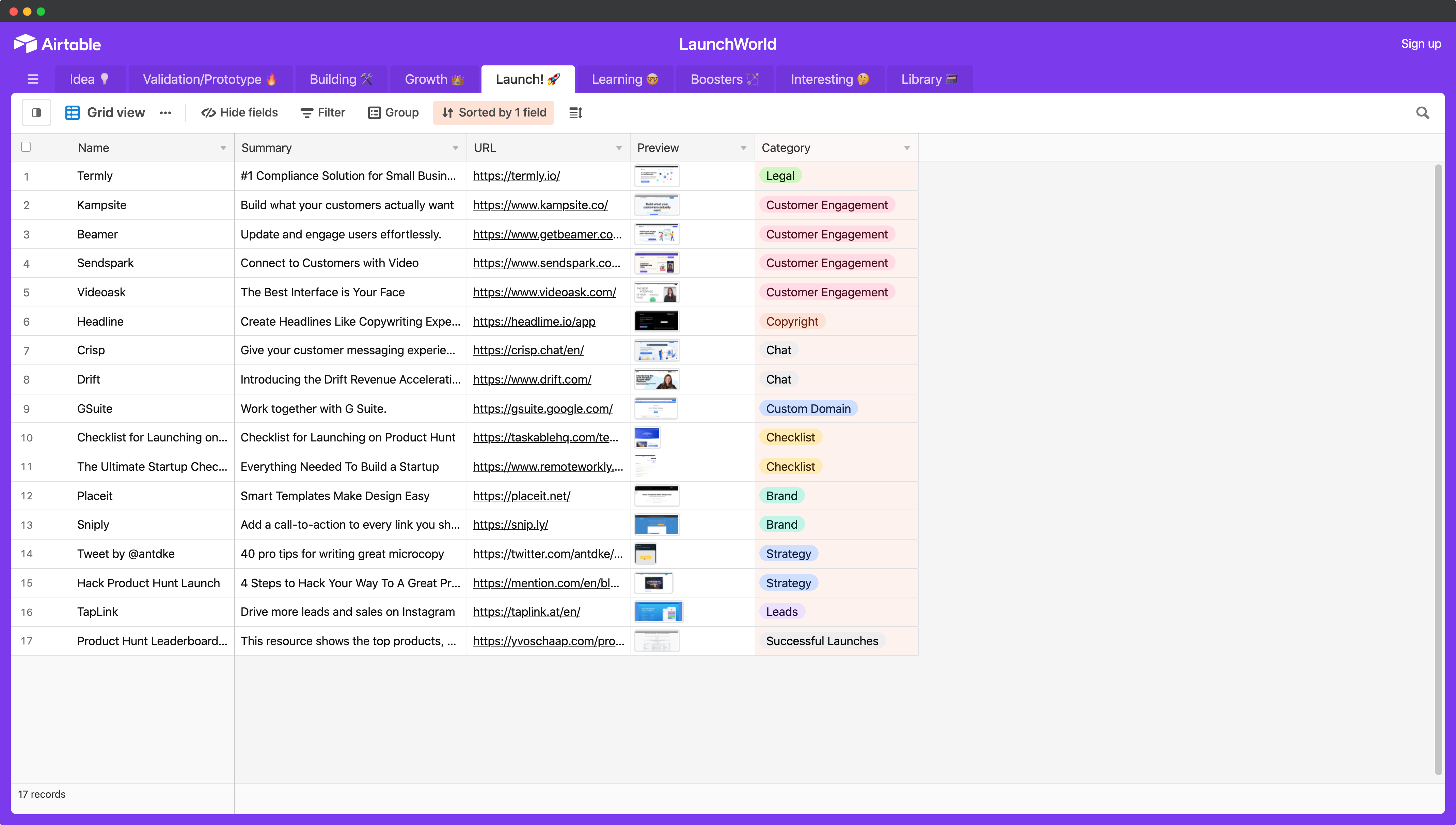Expand the Category column dropdown arrow
Image resolution: width=1456 pixels, height=825 pixels.
907,148
